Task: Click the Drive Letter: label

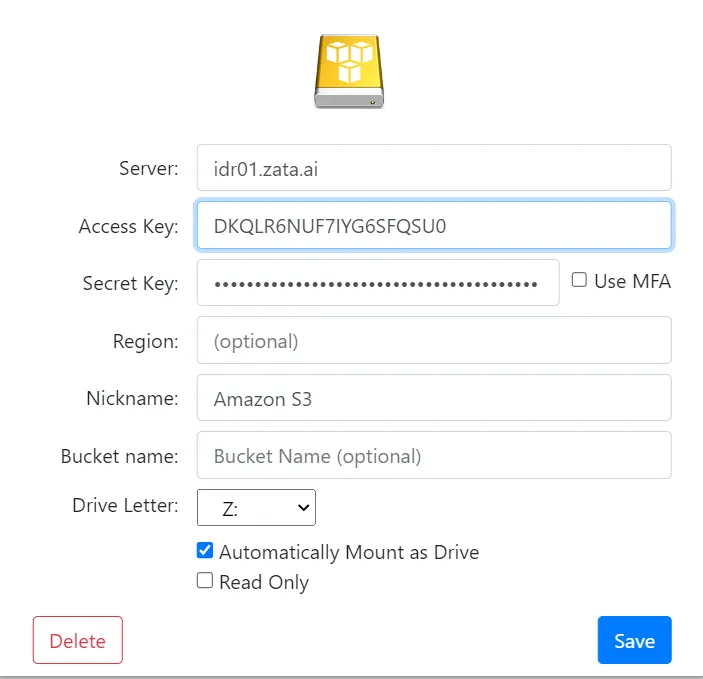Action: (x=126, y=505)
